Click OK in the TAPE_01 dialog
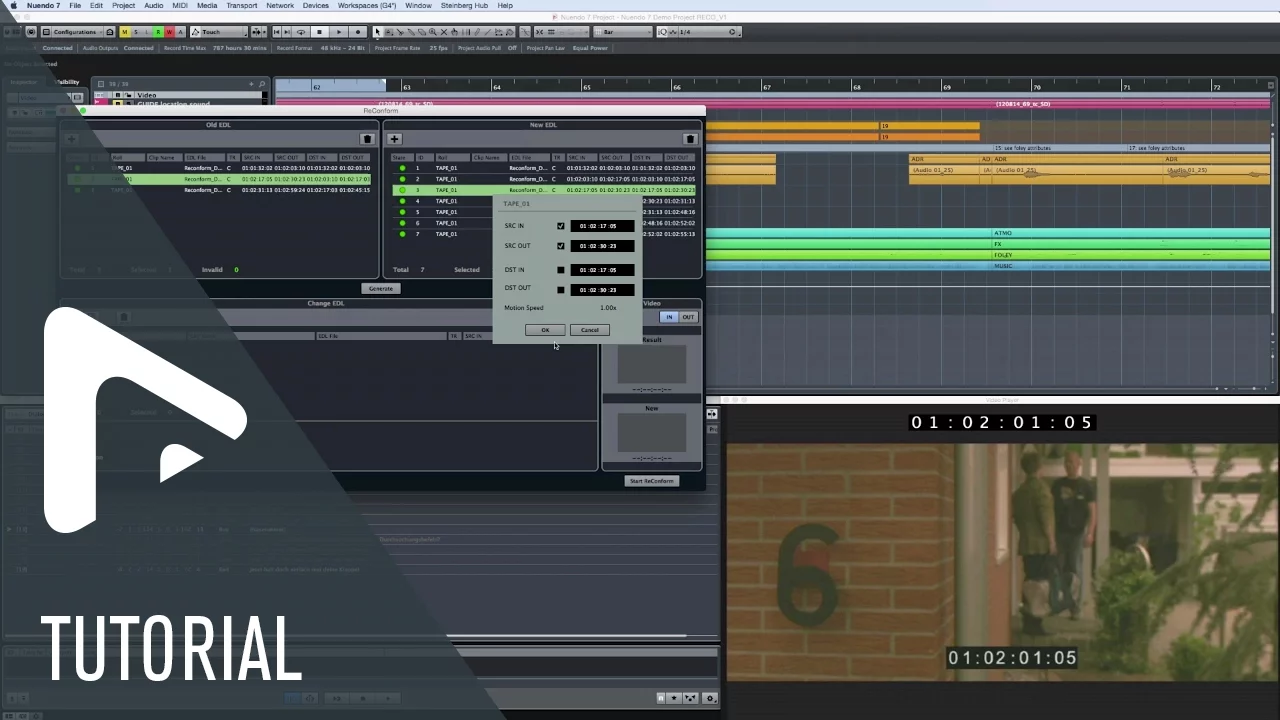This screenshot has width=1280, height=720. tap(544, 330)
